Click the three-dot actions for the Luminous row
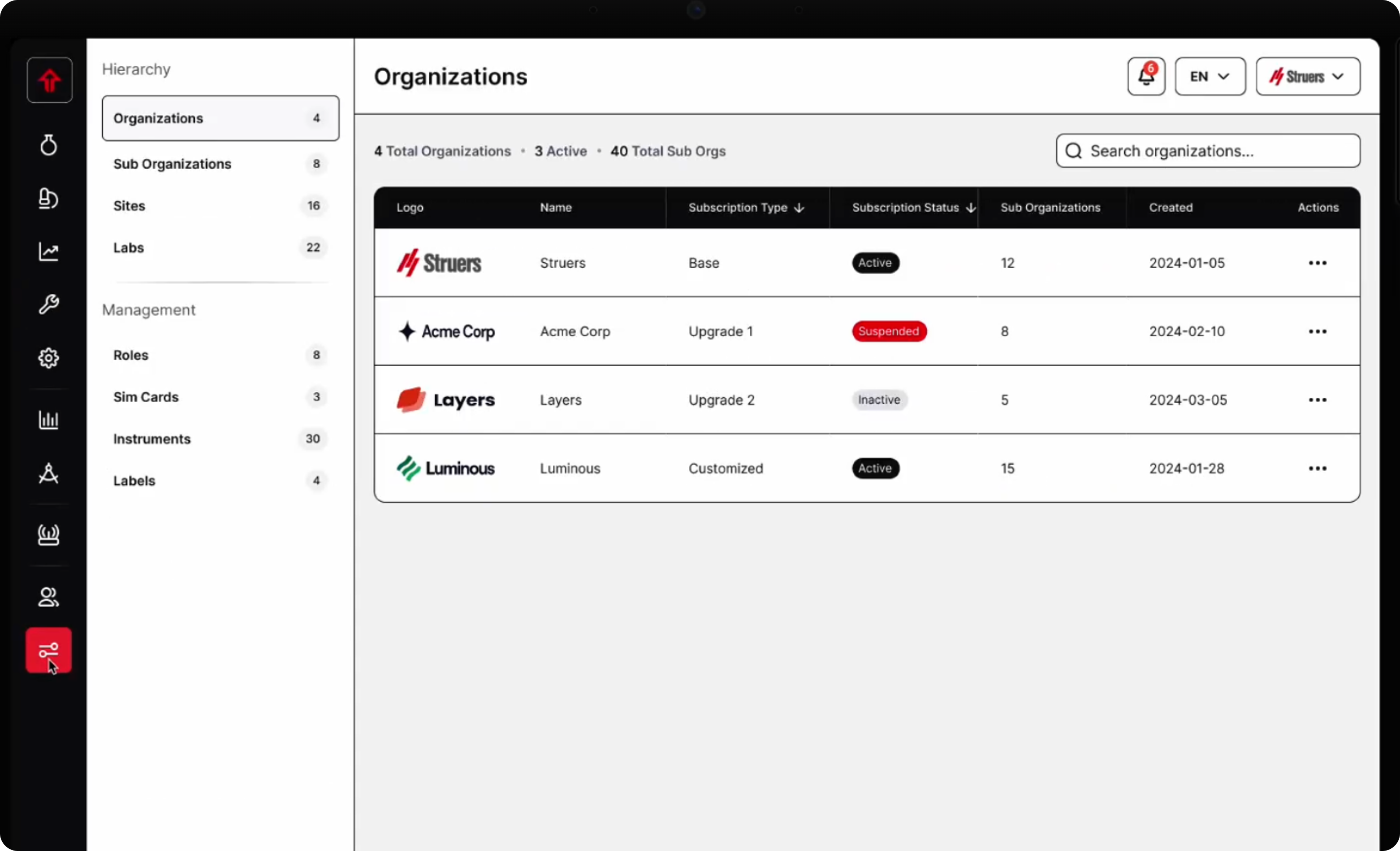Image resolution: width=1400 pixels, height=851 pixels. (x=1317, y=469)
